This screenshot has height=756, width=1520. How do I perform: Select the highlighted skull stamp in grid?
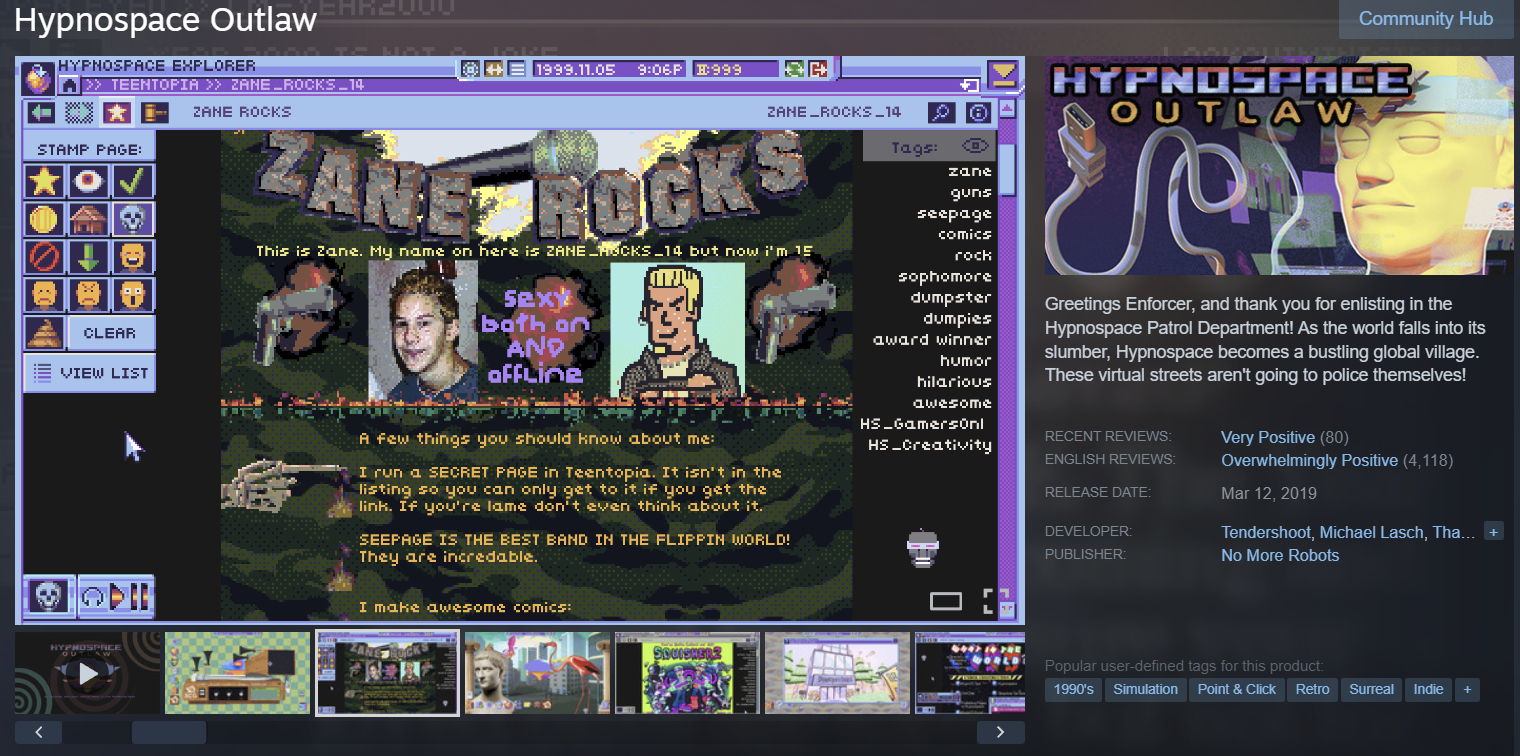pos(132,219)
